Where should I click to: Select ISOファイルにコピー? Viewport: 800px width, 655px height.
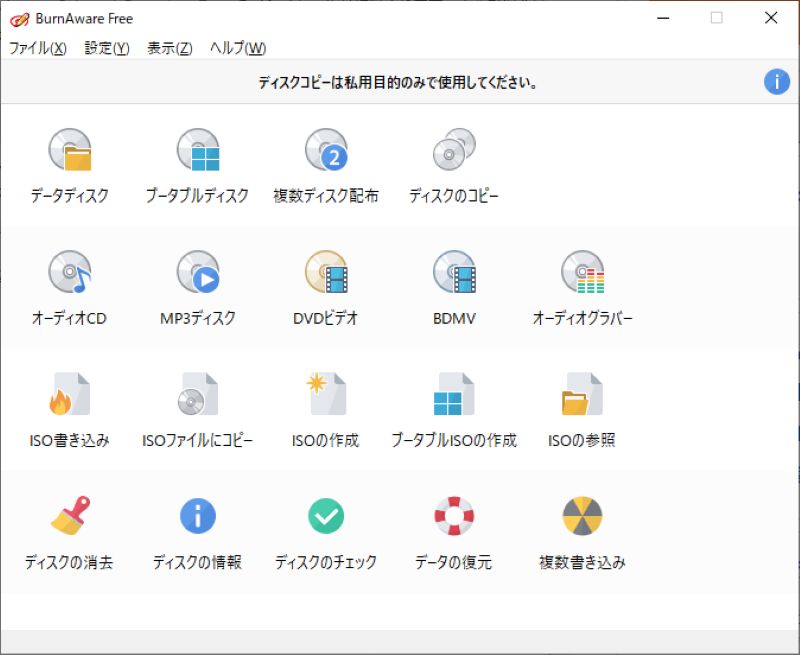point(199,398)
